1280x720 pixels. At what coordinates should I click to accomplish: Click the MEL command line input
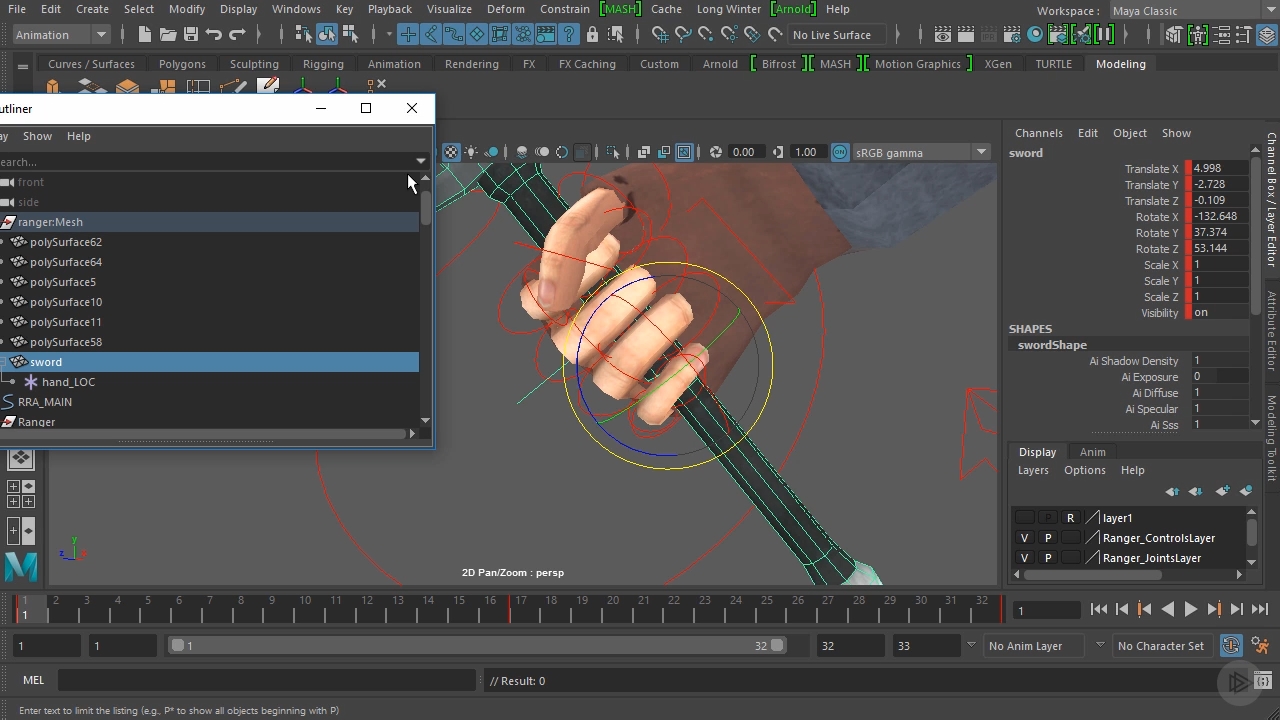(266, 681)
